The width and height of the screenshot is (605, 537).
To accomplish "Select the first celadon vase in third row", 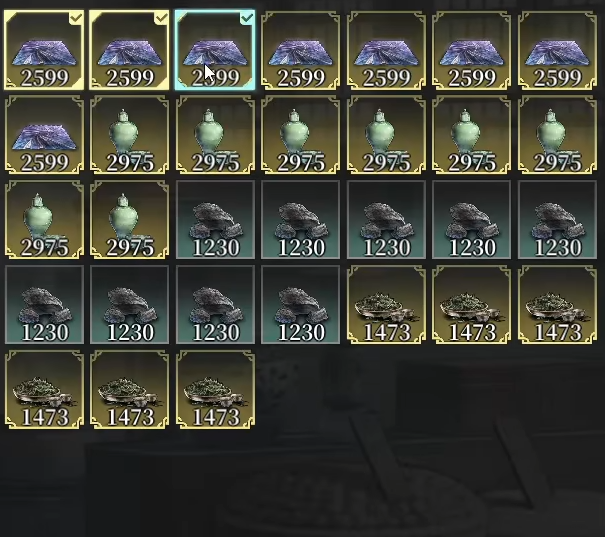I will point(44,220).
